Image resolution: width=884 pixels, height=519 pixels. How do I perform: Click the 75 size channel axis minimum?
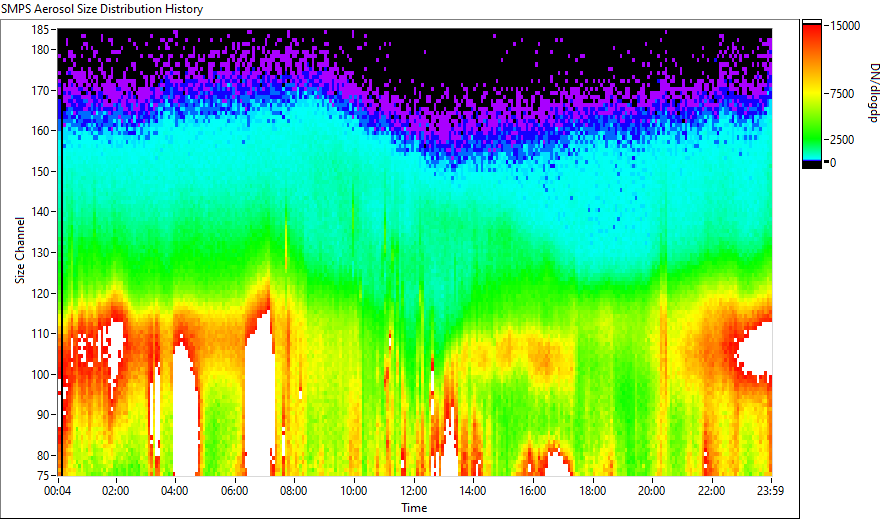pyautogui.click(x=43, y=475)
